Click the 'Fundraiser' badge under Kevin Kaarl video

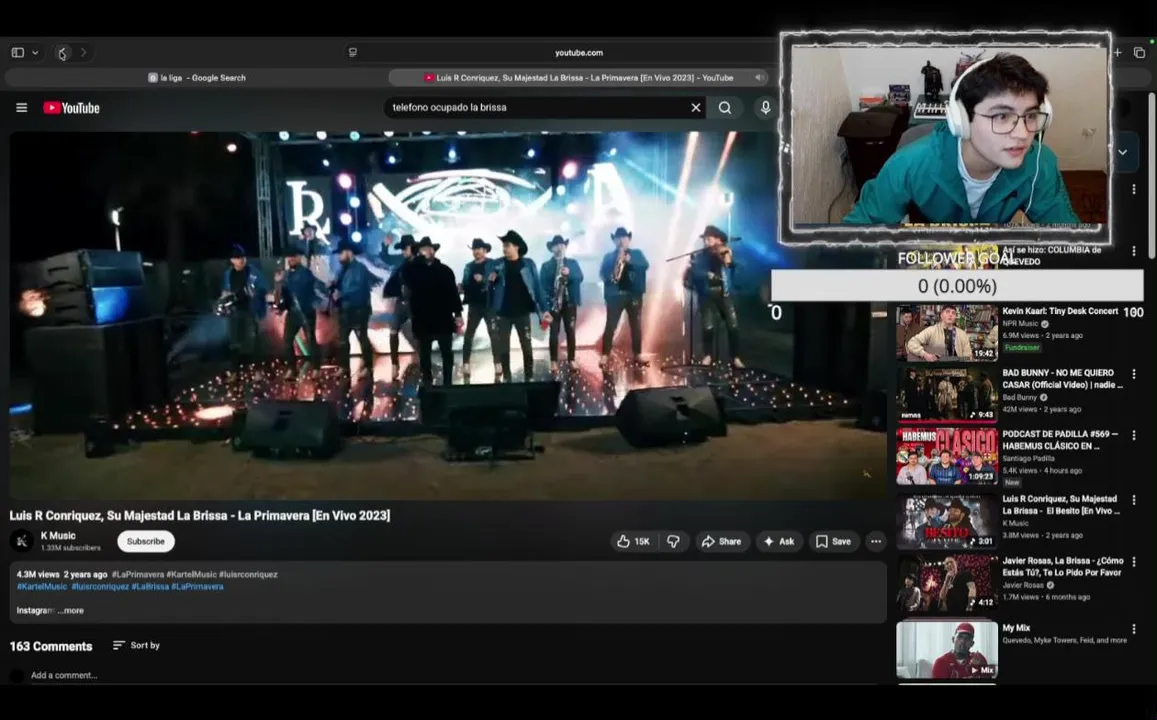(x=1022, y=347)
